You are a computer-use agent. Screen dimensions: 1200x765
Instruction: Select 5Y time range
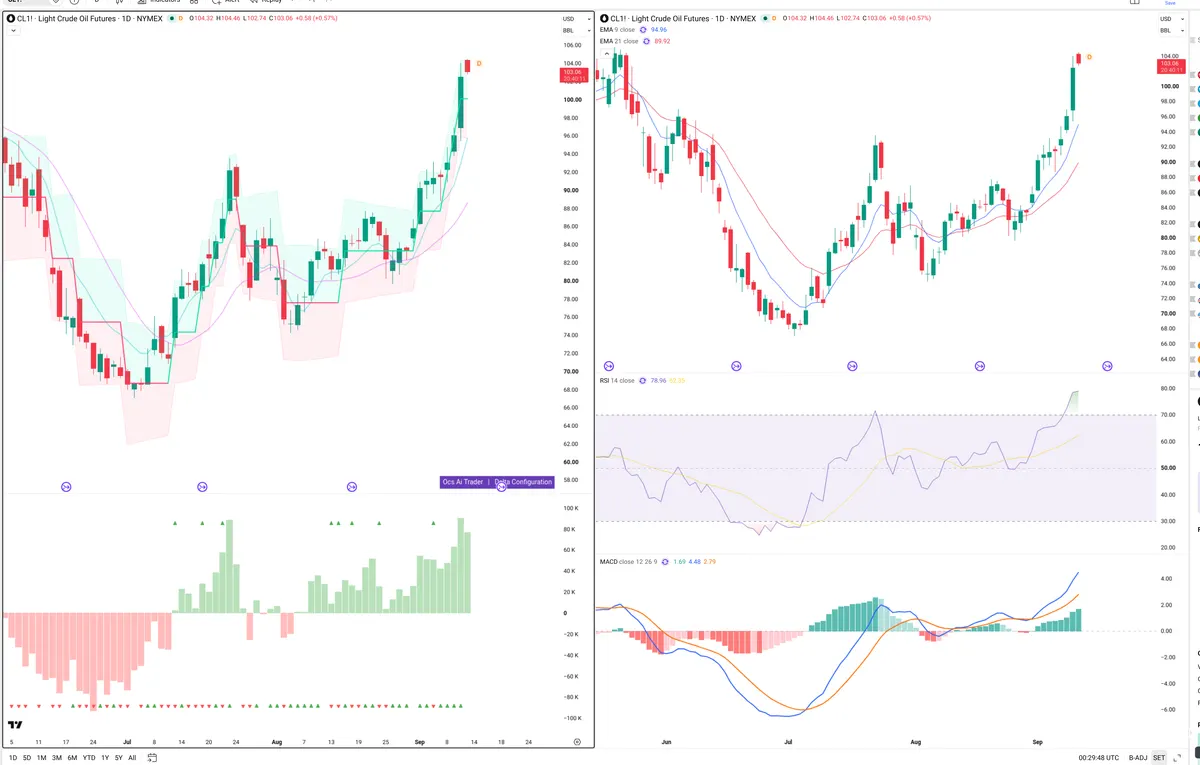pyautogui.click(x=118, y=758)
